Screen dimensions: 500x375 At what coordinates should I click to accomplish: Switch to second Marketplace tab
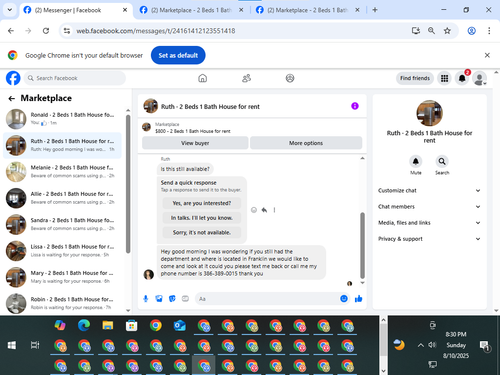(x=191, y=10)
